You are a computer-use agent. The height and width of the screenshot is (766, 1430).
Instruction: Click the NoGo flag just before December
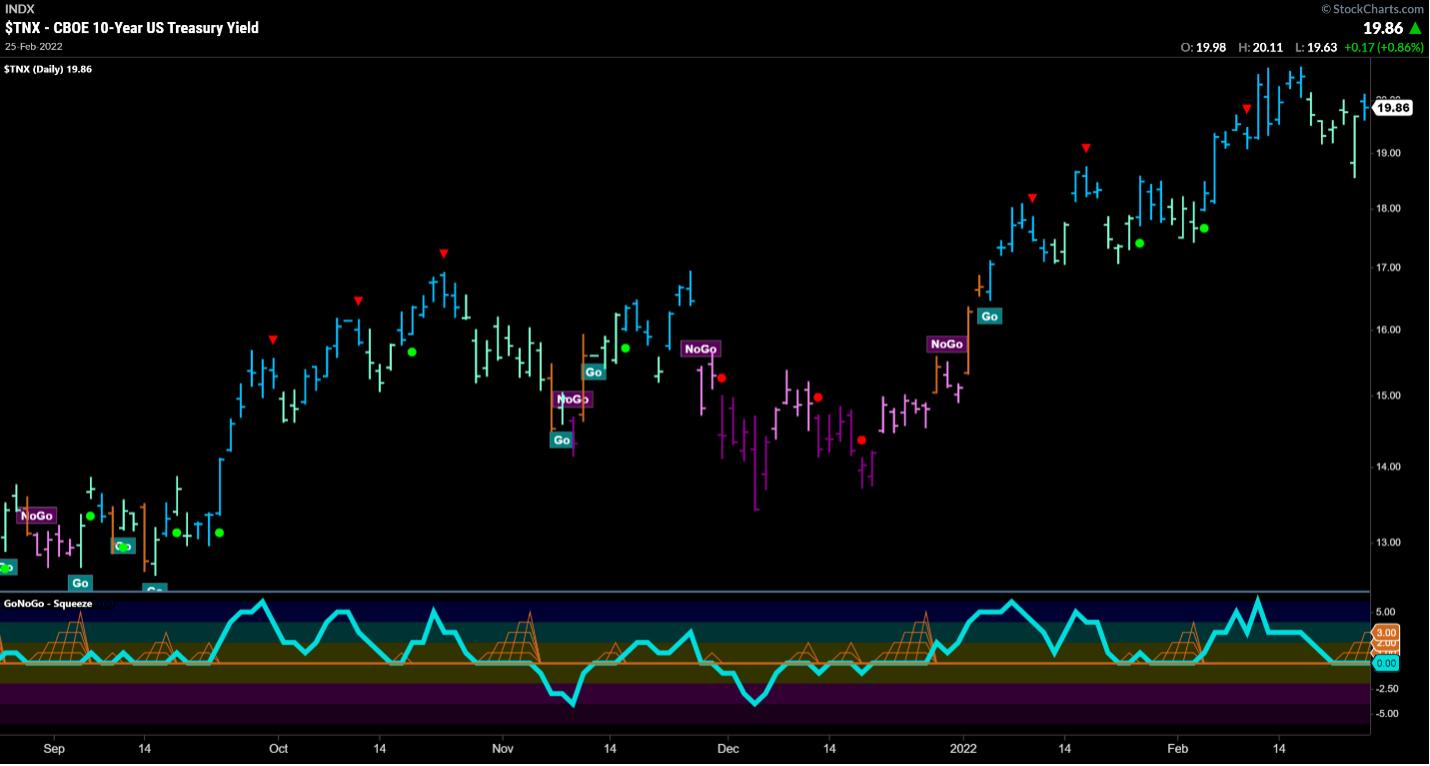click(700, 349)
